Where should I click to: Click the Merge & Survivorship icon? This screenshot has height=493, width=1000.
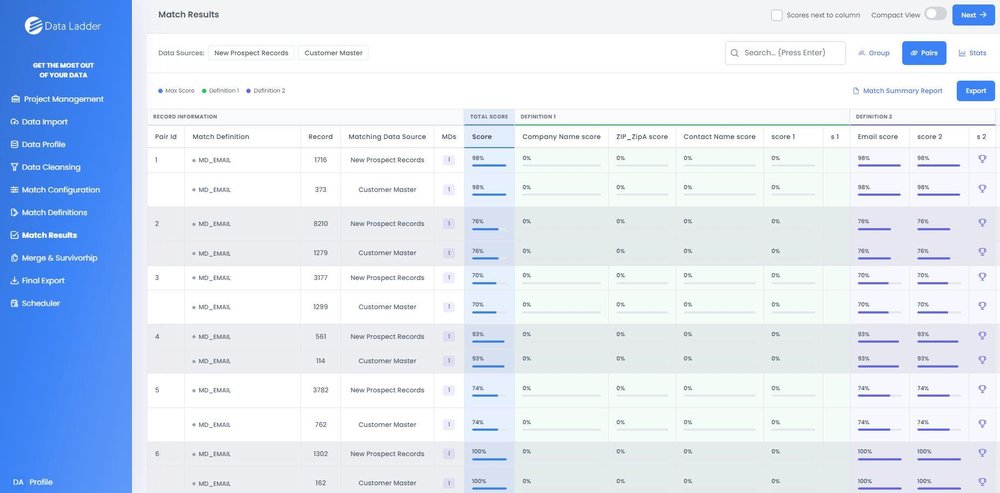(x=15, y=258)
